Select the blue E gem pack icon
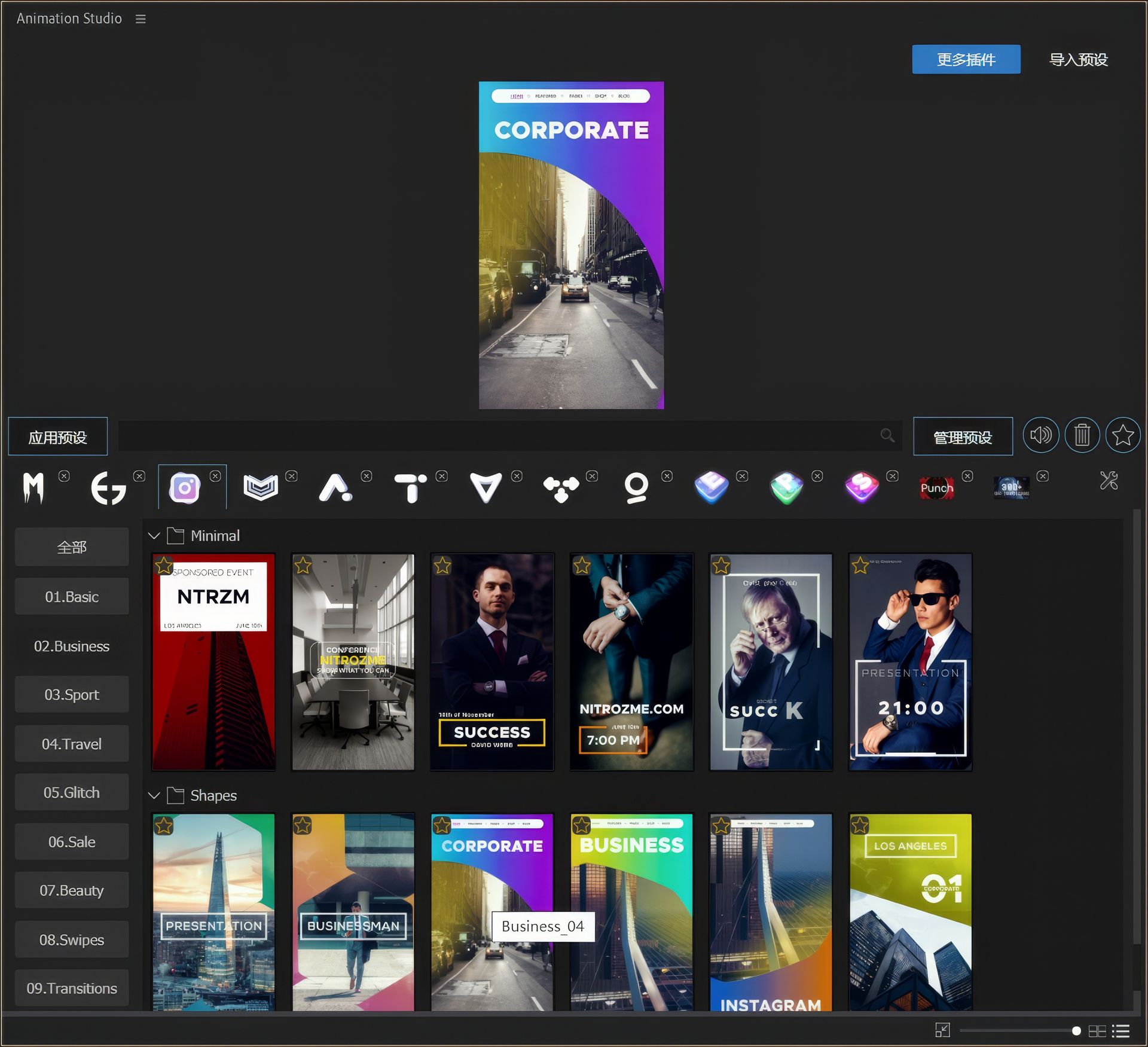 click(712, 488)
